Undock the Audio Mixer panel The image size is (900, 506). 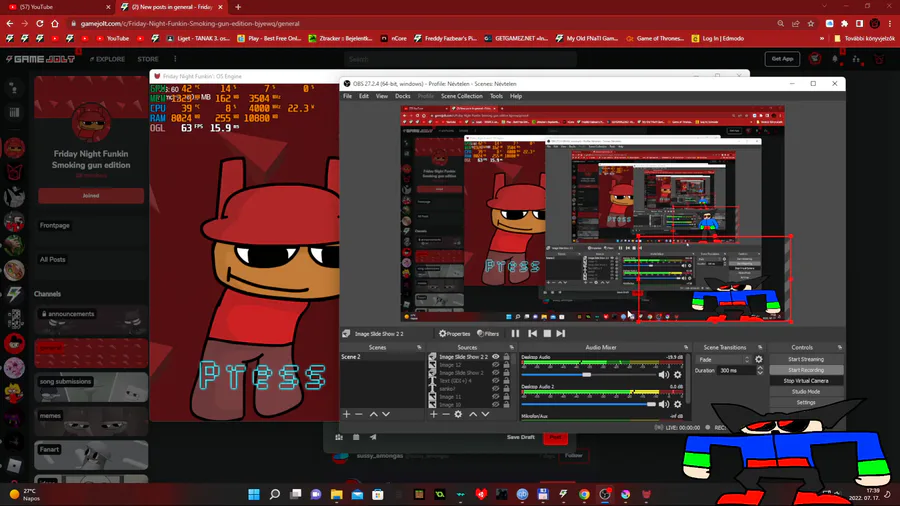pos(686,348)
